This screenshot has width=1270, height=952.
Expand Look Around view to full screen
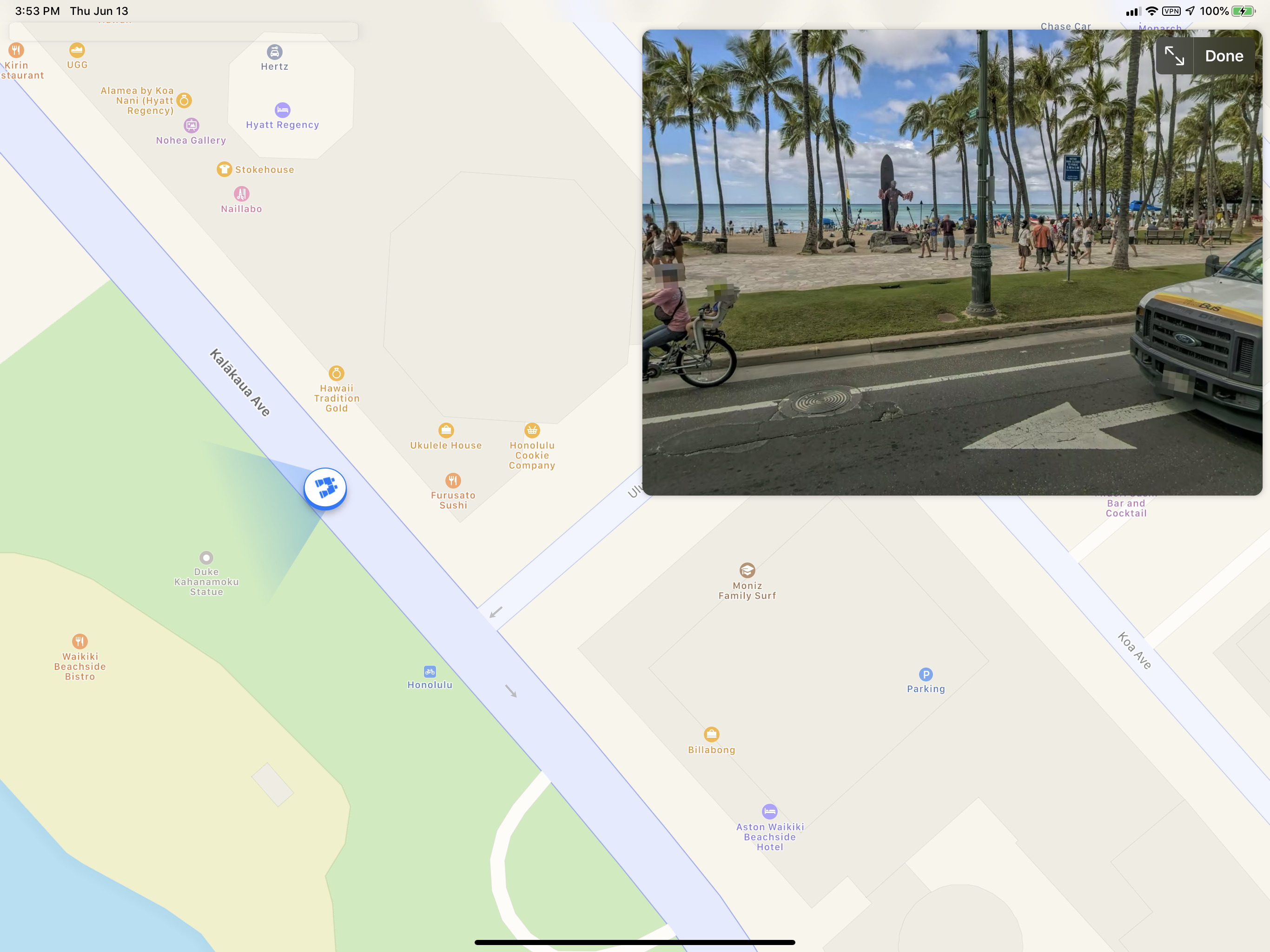(x=1174, y=56)
